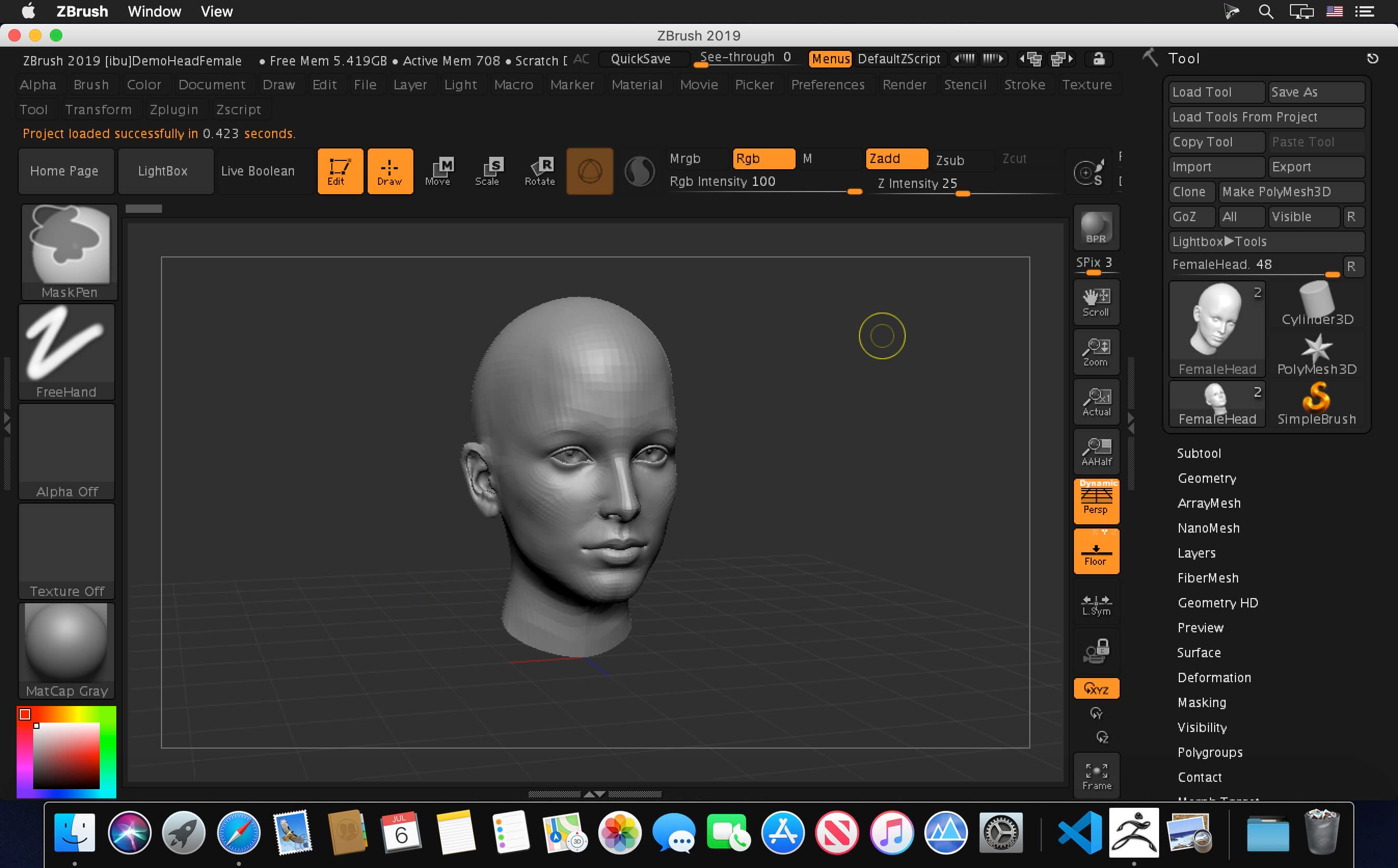Expand the Geometry palette section

tap(1206, 478)
